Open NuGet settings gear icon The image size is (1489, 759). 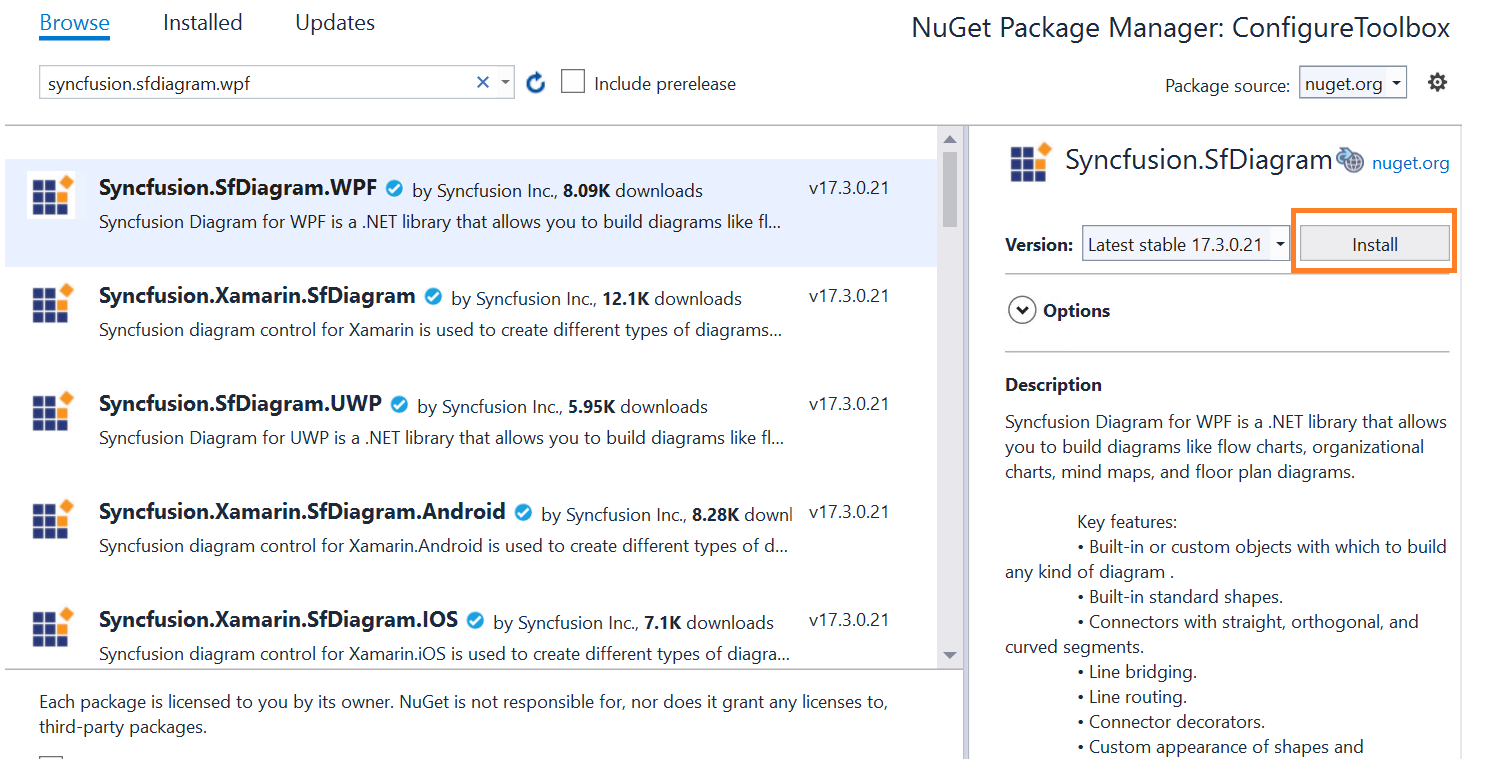[x=1437, y=83]
